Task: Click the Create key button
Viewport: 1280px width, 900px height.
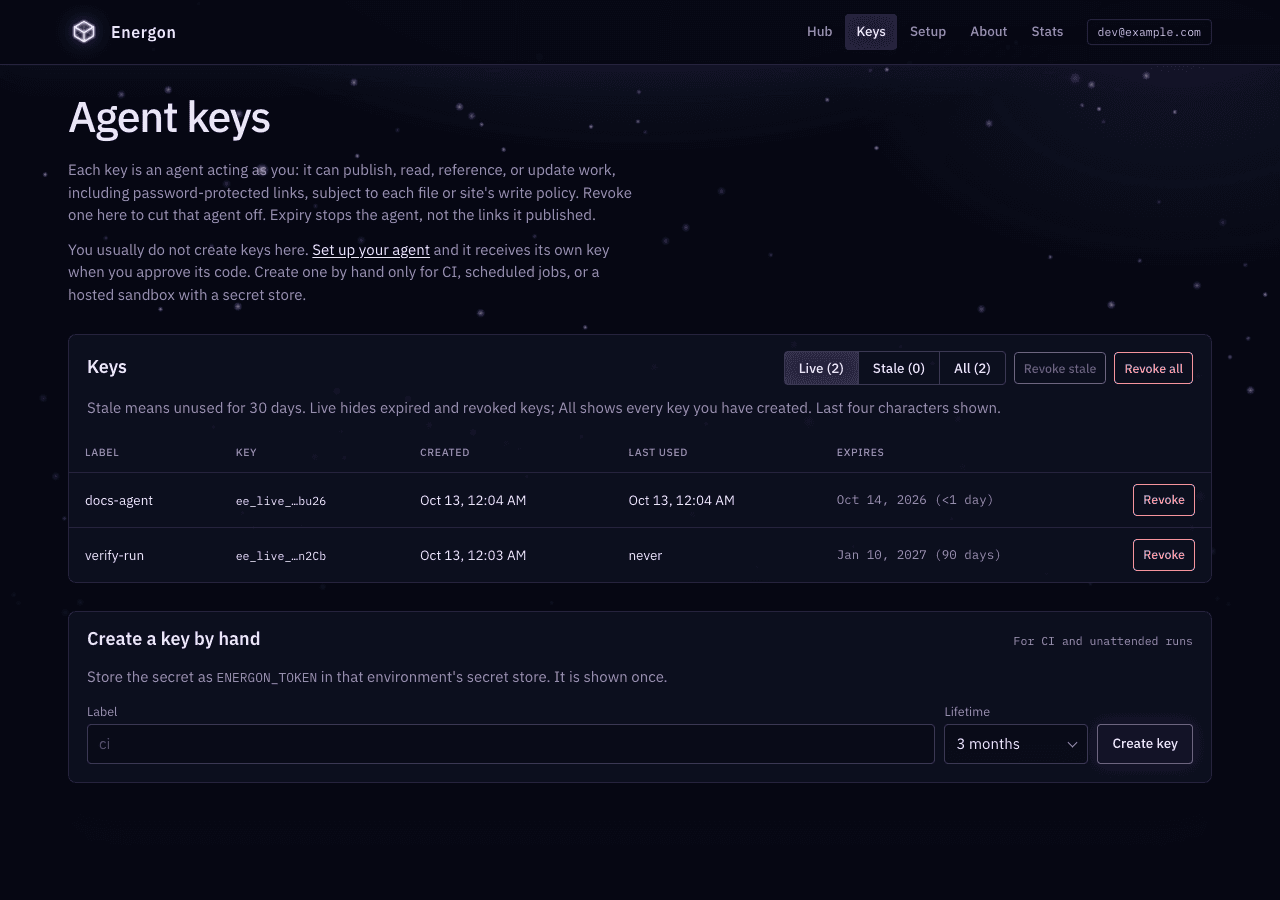Action: pyautogui.click(x=1145, y=744)
